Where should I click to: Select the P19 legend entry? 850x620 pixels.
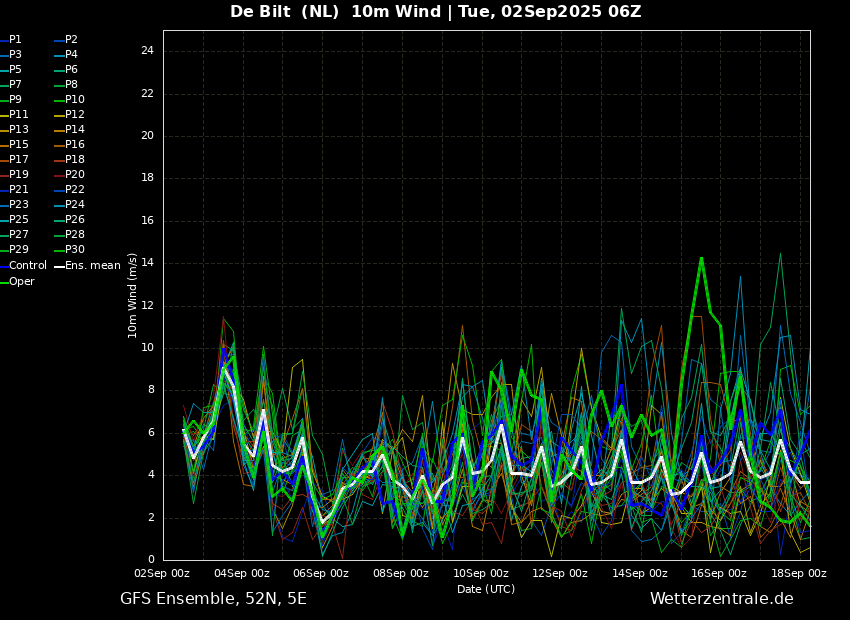pos(19,175)
